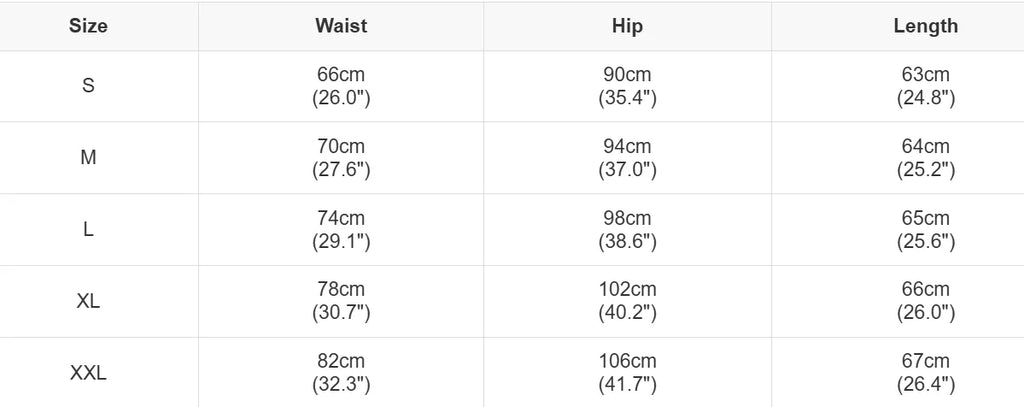Select the M size row label
1024x407 pixels.
88,158
